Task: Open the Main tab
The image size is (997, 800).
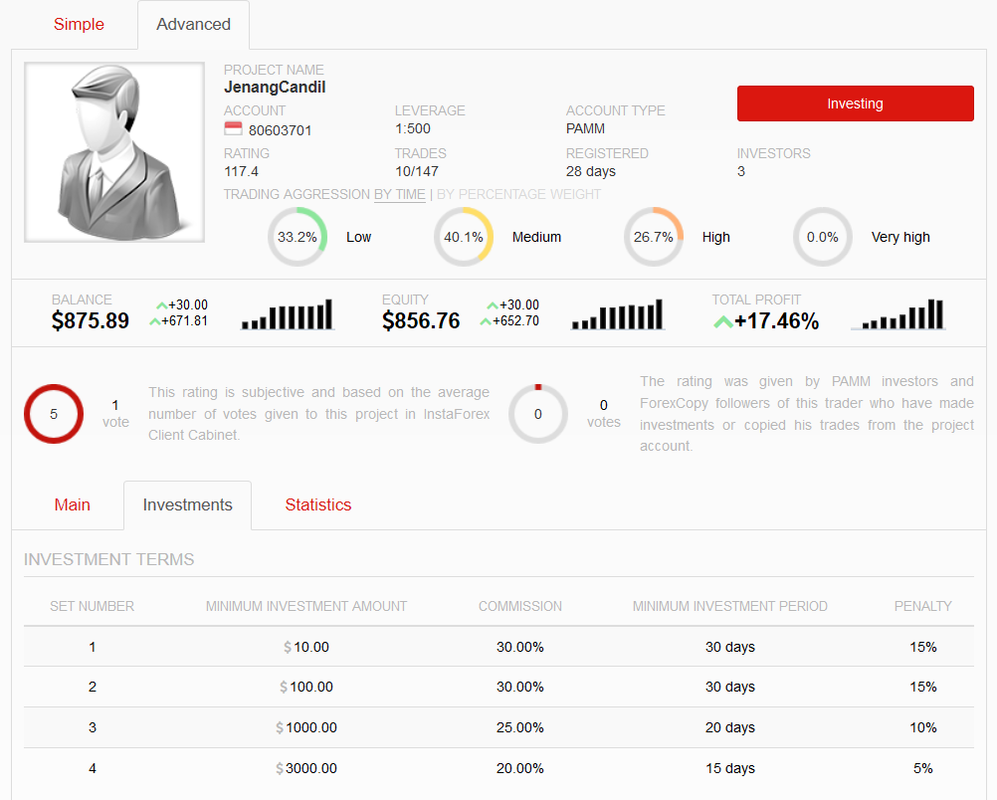Action: (x=72, y=505)
